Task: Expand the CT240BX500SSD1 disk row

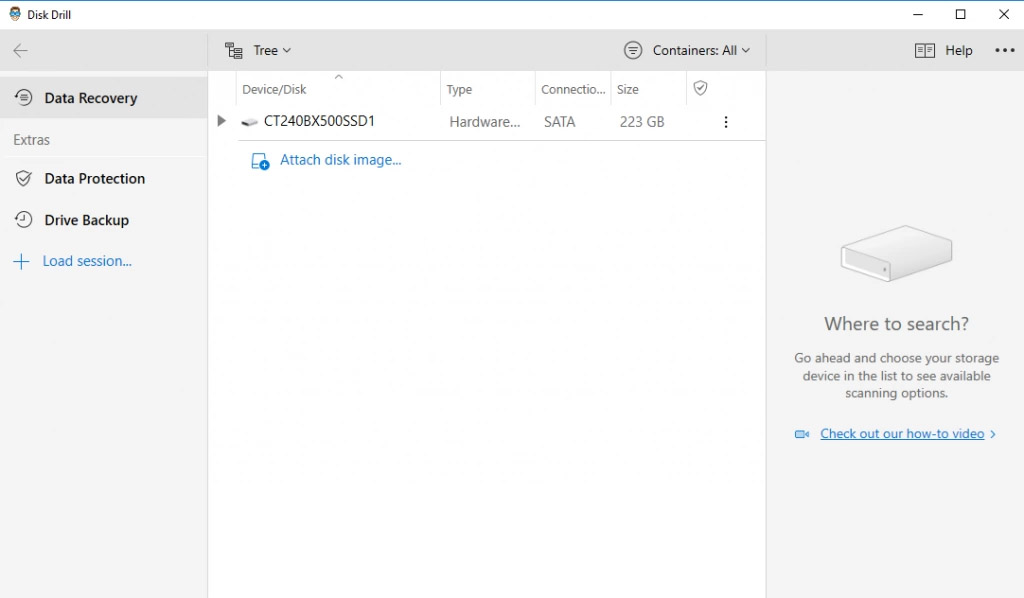Action: pyautogui.click(x=221, y=121)
